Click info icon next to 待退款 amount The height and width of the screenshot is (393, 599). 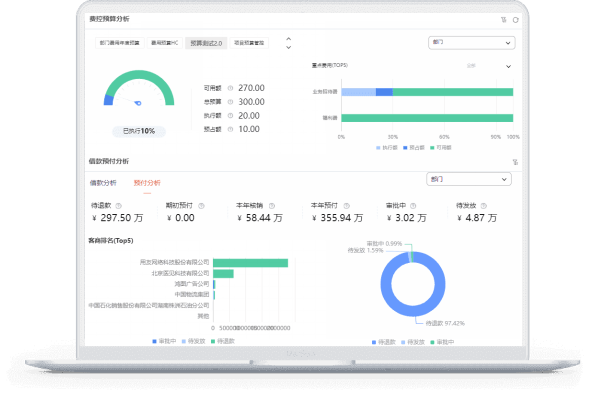click(x=118, y=206)
